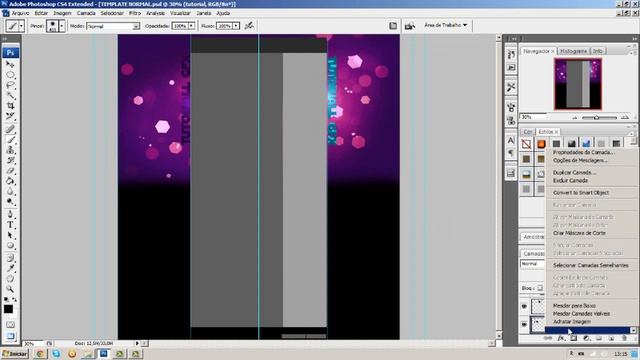
Task: Select the Move tool
Action: pos(10,64)
